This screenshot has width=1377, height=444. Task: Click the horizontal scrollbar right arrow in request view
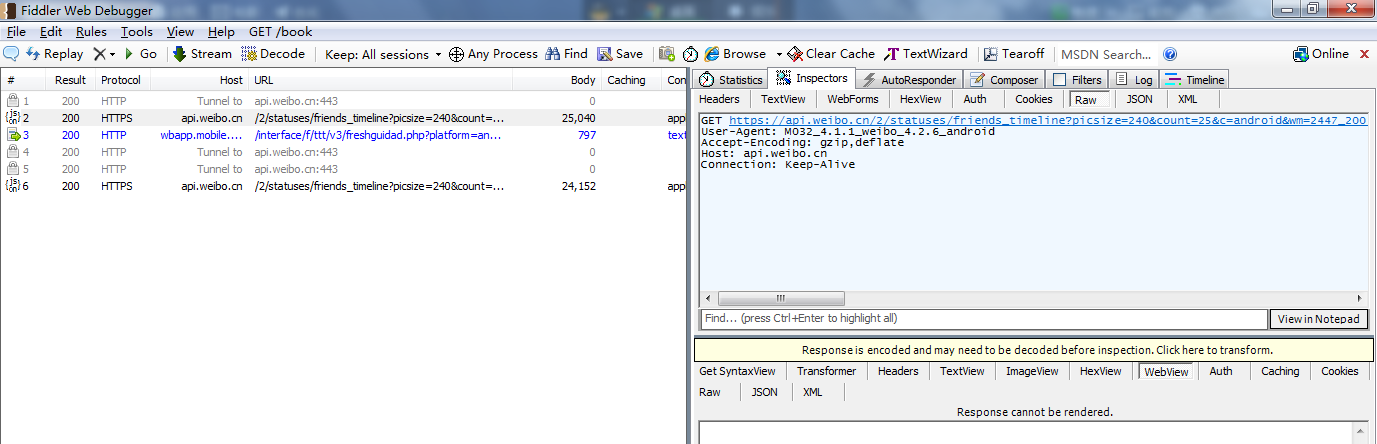click(x=1359, y=298)
